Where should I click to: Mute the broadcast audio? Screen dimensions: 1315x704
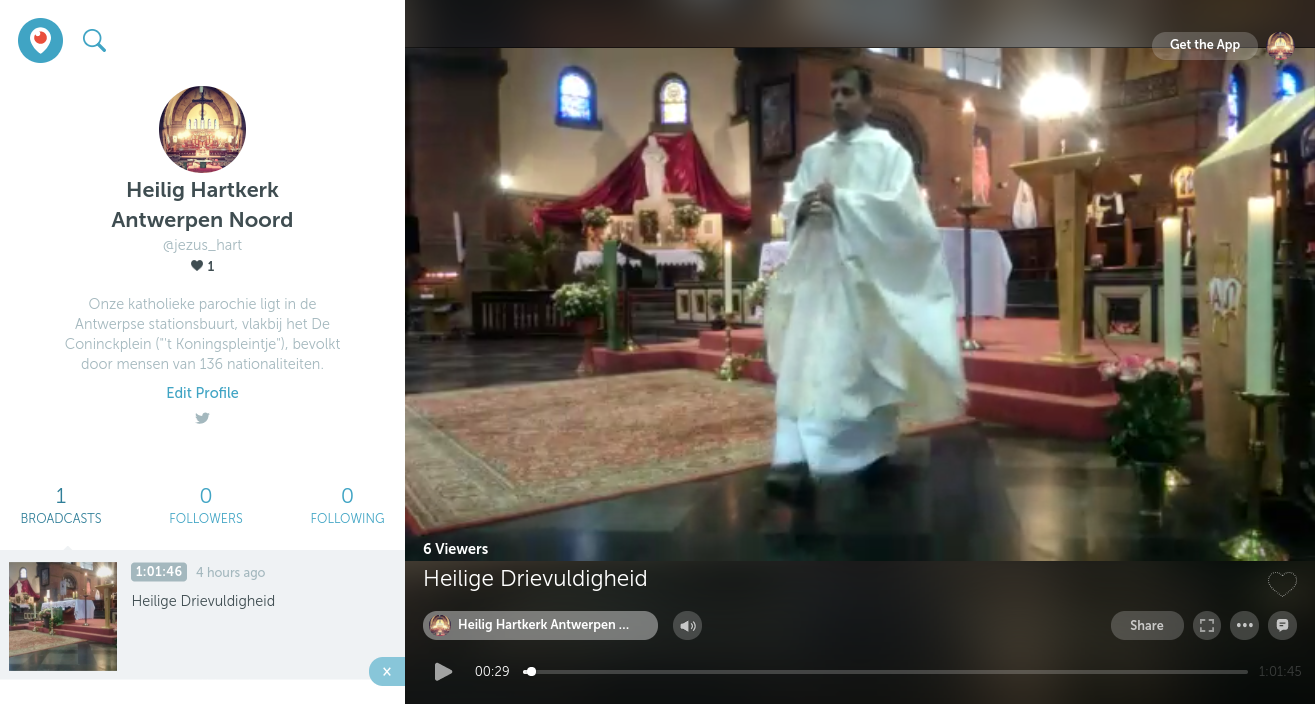pyautogui.click(x=687, y=626)
